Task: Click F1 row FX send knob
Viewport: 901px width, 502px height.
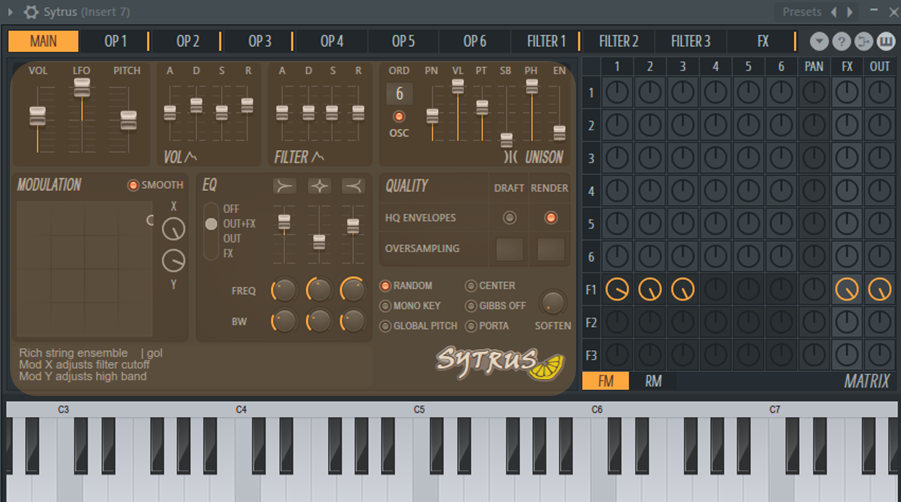Action: 847,289
